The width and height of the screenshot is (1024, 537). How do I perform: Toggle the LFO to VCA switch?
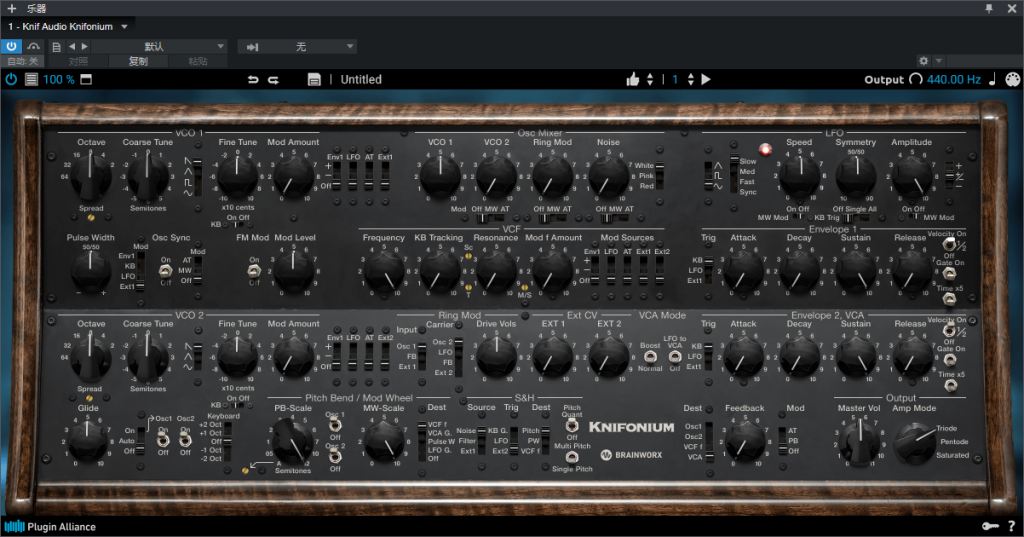click(675, 357)
